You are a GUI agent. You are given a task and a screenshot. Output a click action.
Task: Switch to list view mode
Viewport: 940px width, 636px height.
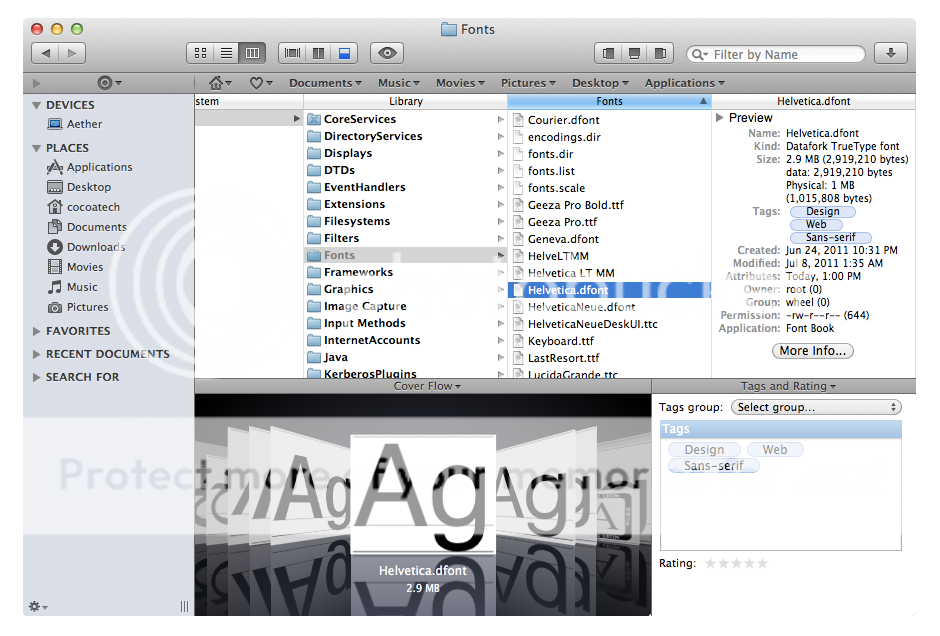coord(226,53)
